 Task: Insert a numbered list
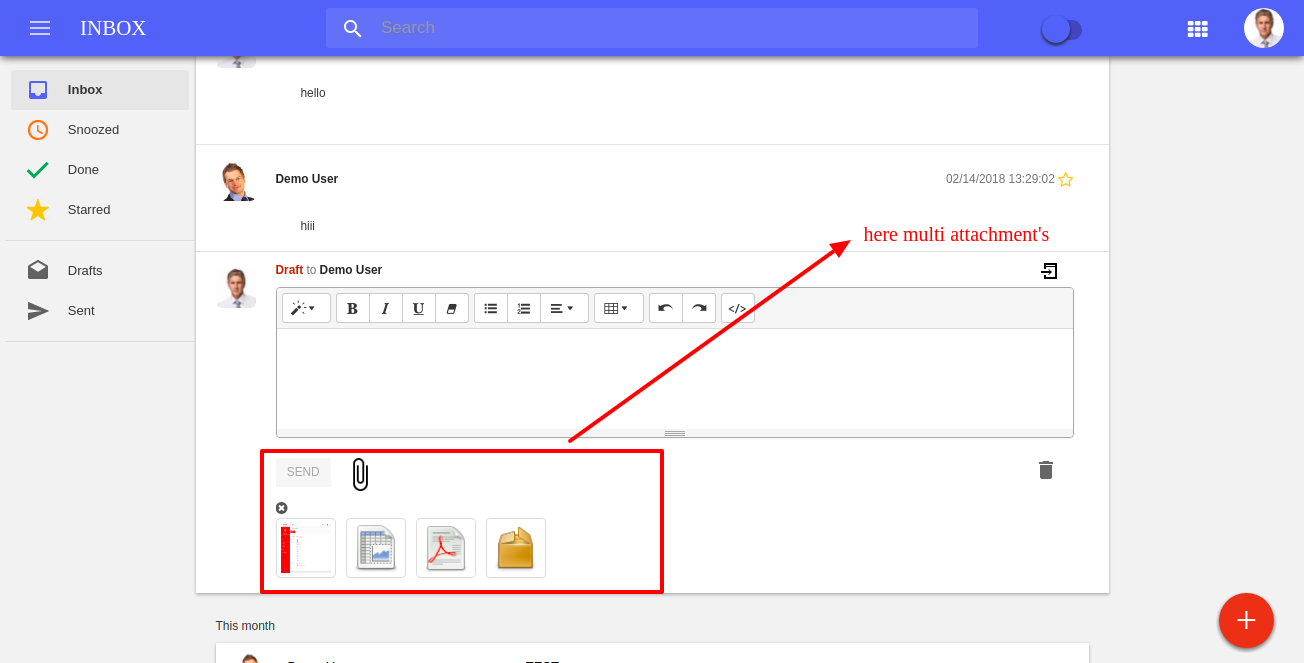tap(523, 308)
